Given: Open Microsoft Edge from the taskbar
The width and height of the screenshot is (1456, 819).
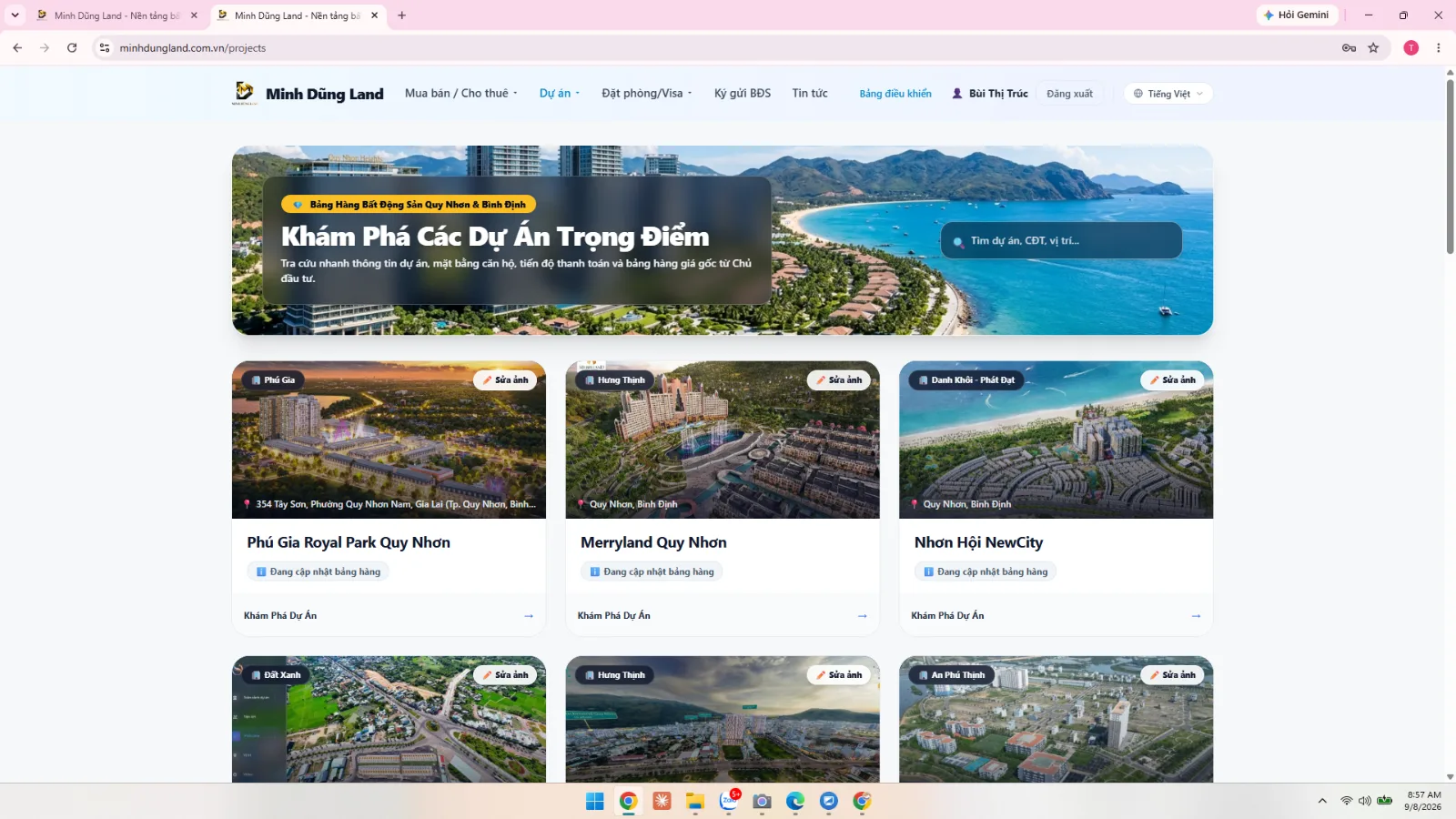Looking at the screenshot, I should click(x=795, y=801).
